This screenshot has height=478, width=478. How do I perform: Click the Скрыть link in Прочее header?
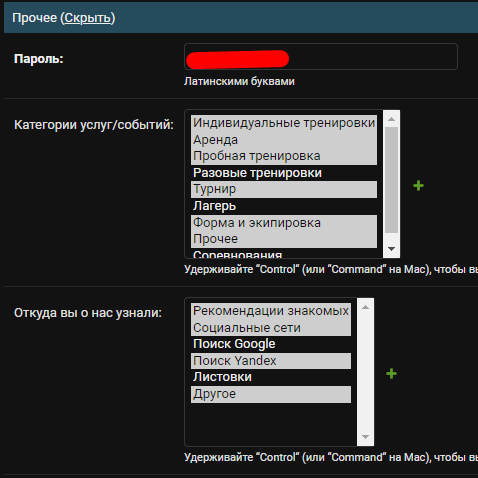(87, 18)
